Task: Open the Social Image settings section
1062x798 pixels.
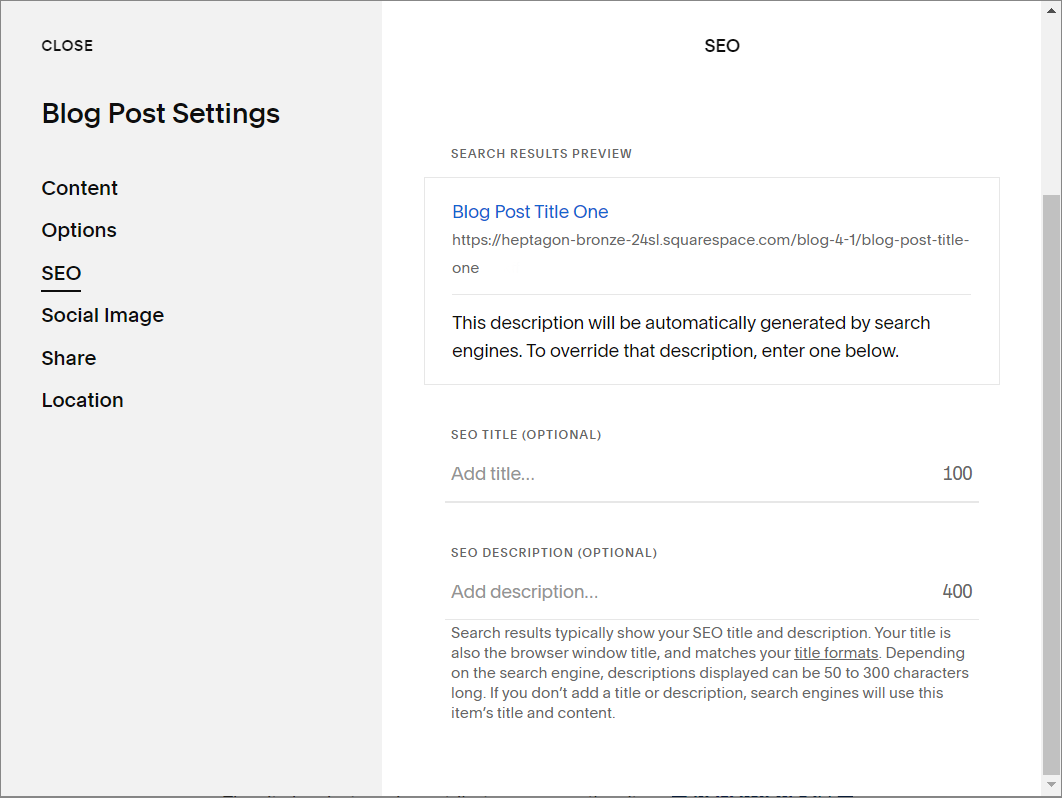Action: pyautogui.click(x=102, y=315)
